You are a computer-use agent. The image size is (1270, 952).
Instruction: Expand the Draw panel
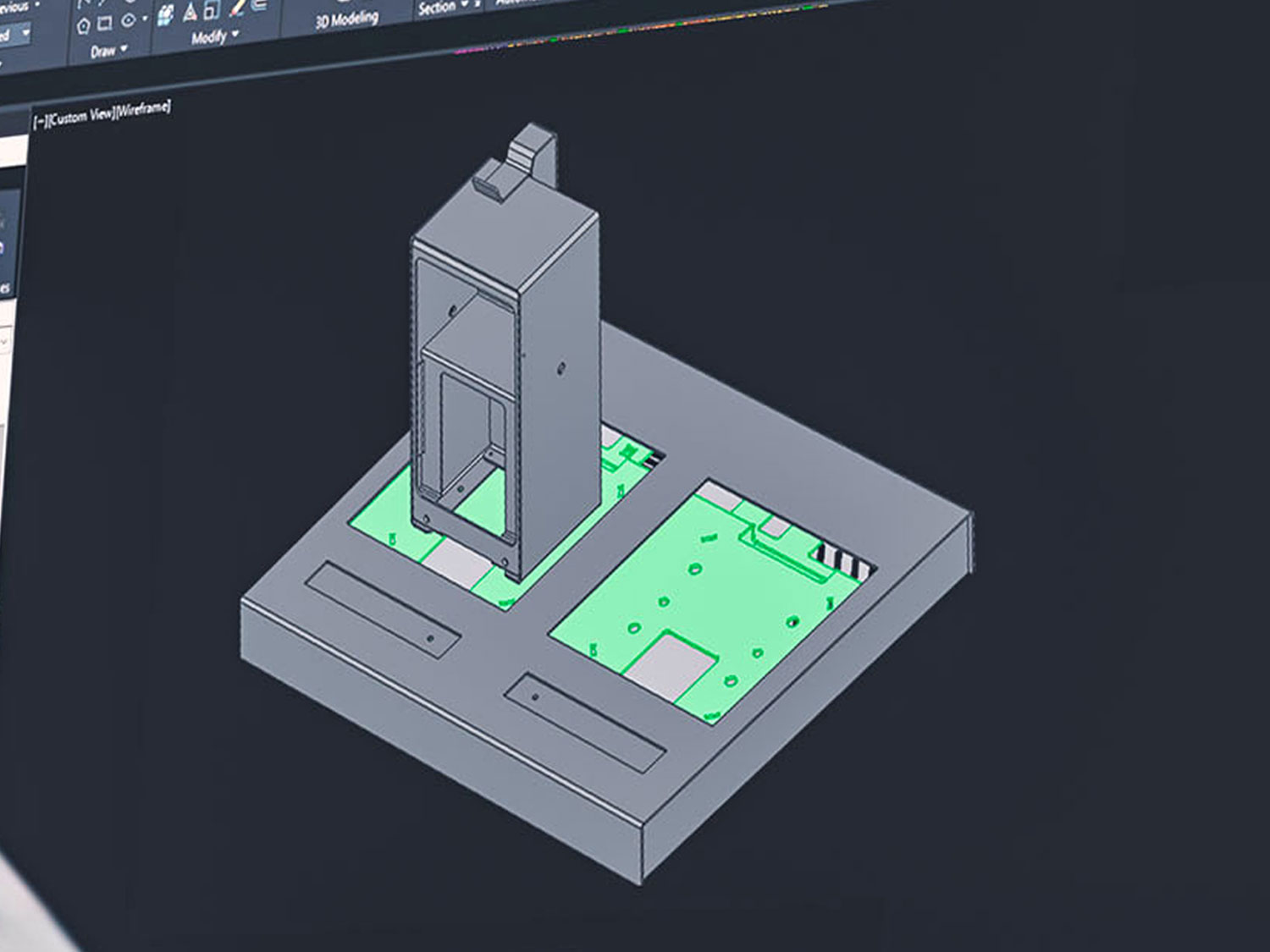[108, 51]
